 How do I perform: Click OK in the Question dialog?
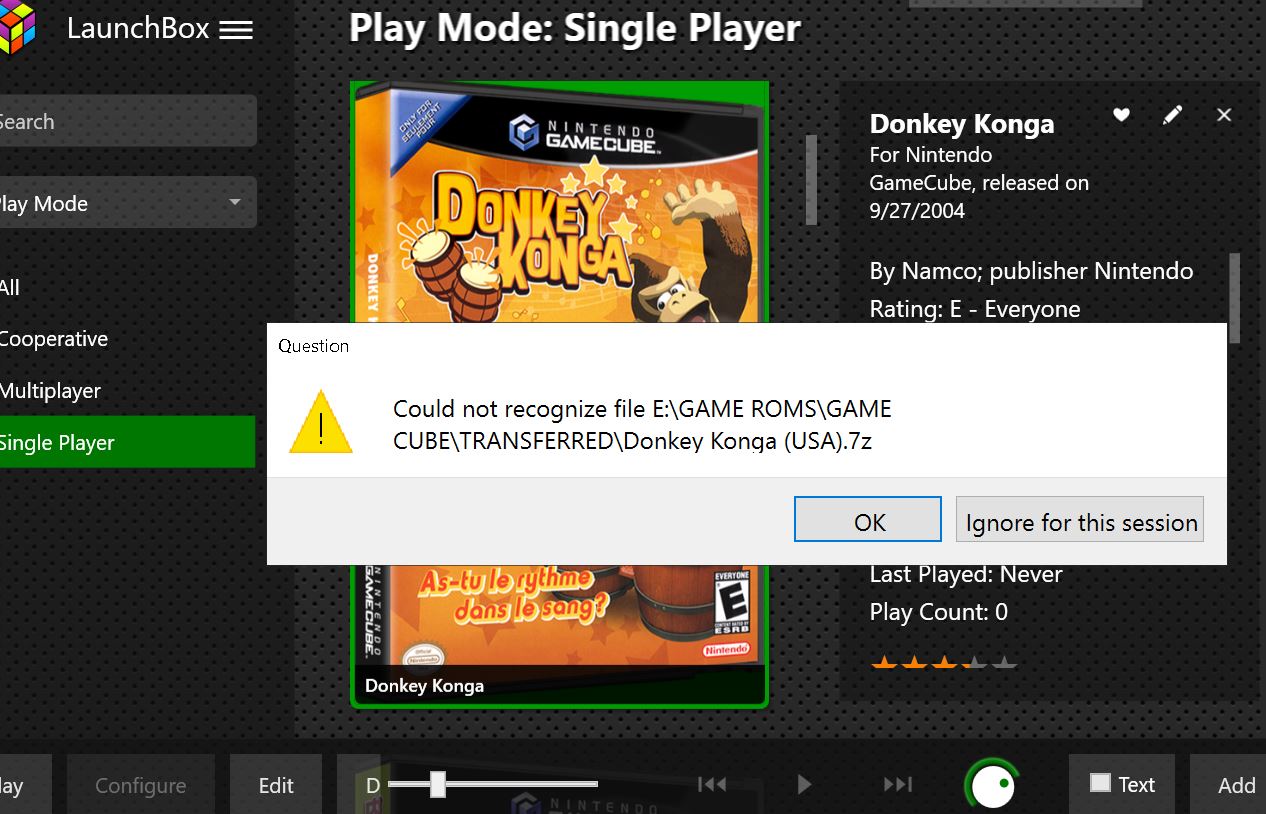(868, 520)
